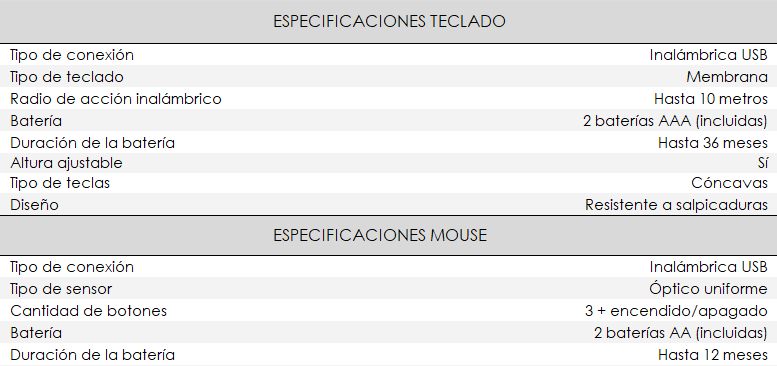This screenshot has width=777, height=366.
Task: Click the Sí value for adjustable height
Action: tap(763, 162)
